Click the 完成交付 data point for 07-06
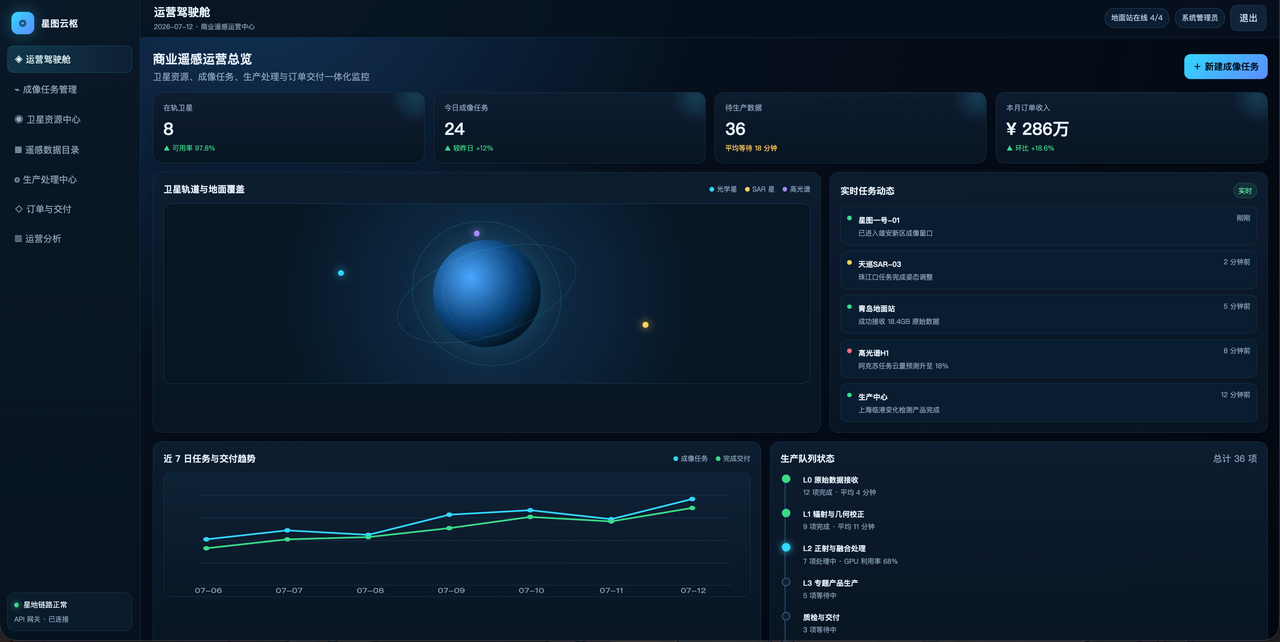 [206, 548]
